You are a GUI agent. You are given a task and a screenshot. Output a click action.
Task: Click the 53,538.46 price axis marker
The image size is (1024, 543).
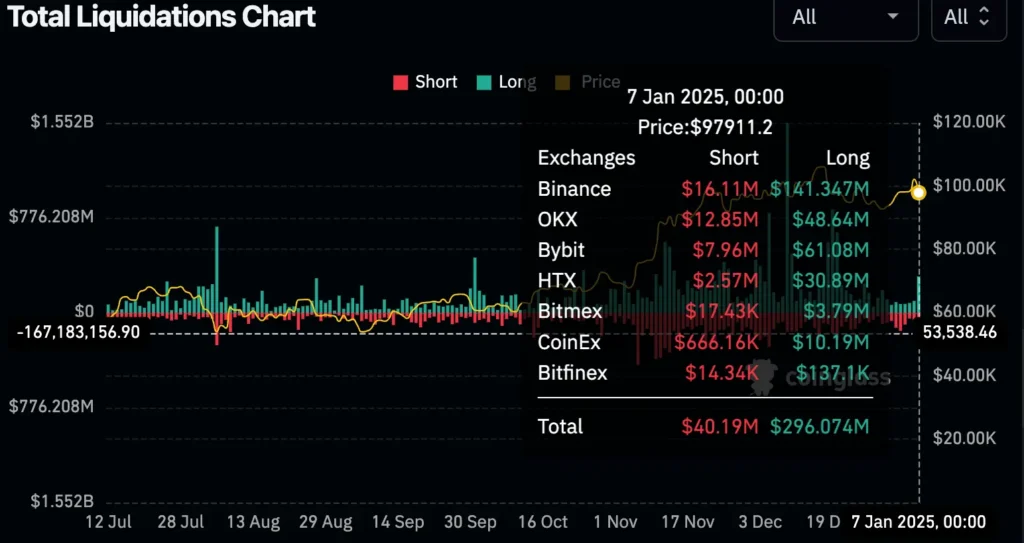coord(960,333)
